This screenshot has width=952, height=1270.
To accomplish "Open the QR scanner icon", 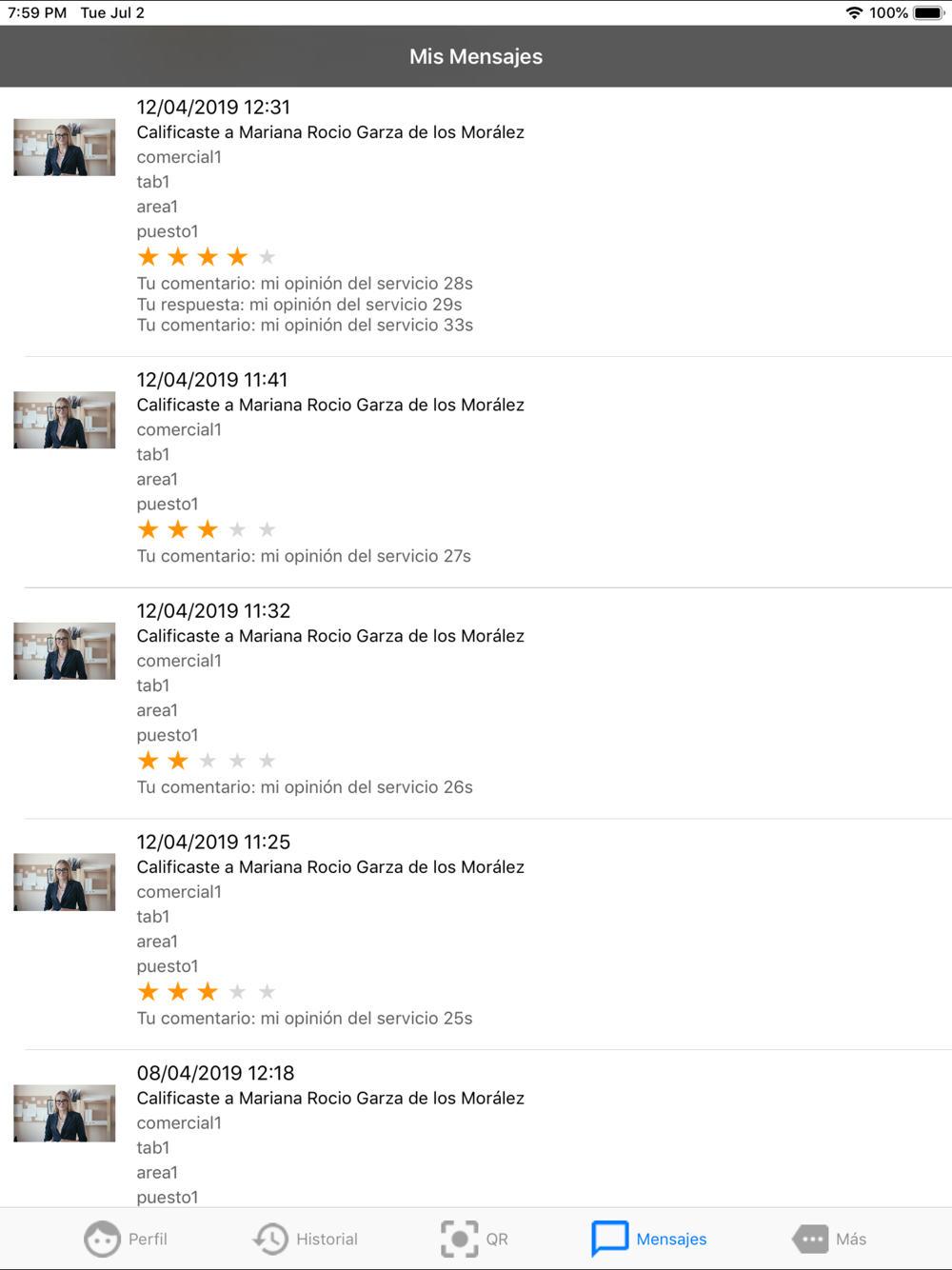I will coord(460,1239).
